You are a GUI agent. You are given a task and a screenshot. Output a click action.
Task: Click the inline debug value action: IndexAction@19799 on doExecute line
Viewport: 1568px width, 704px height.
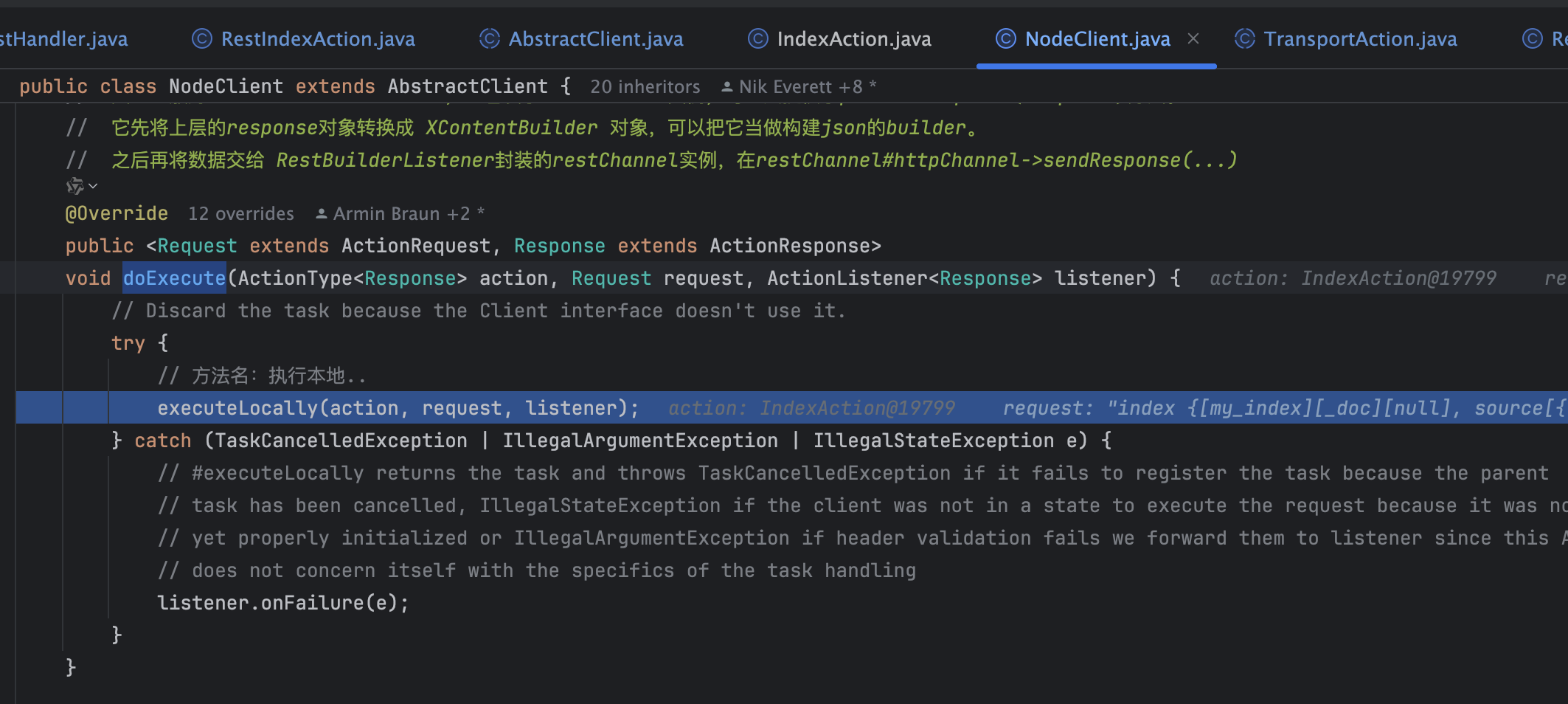coord(1353,278)
